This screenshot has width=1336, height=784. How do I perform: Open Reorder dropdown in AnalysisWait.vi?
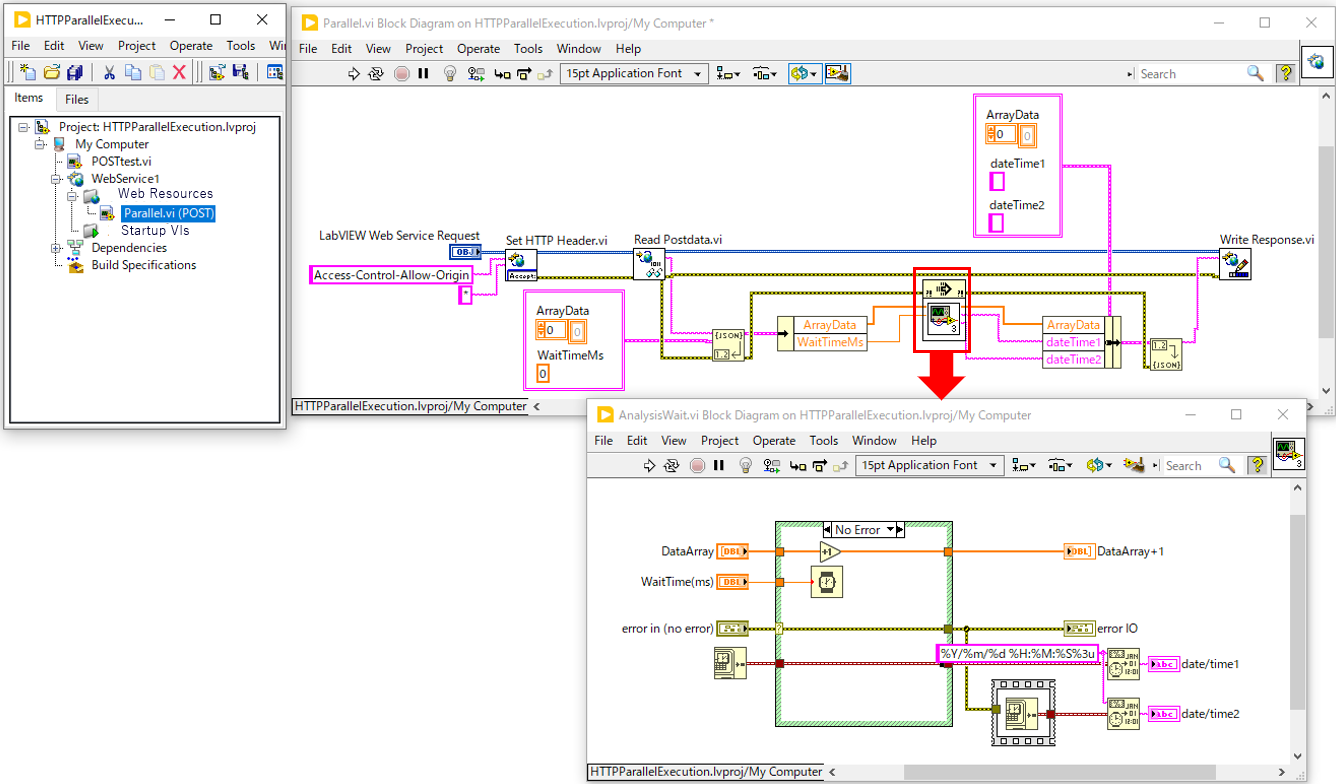click(x=1099, y=465)
